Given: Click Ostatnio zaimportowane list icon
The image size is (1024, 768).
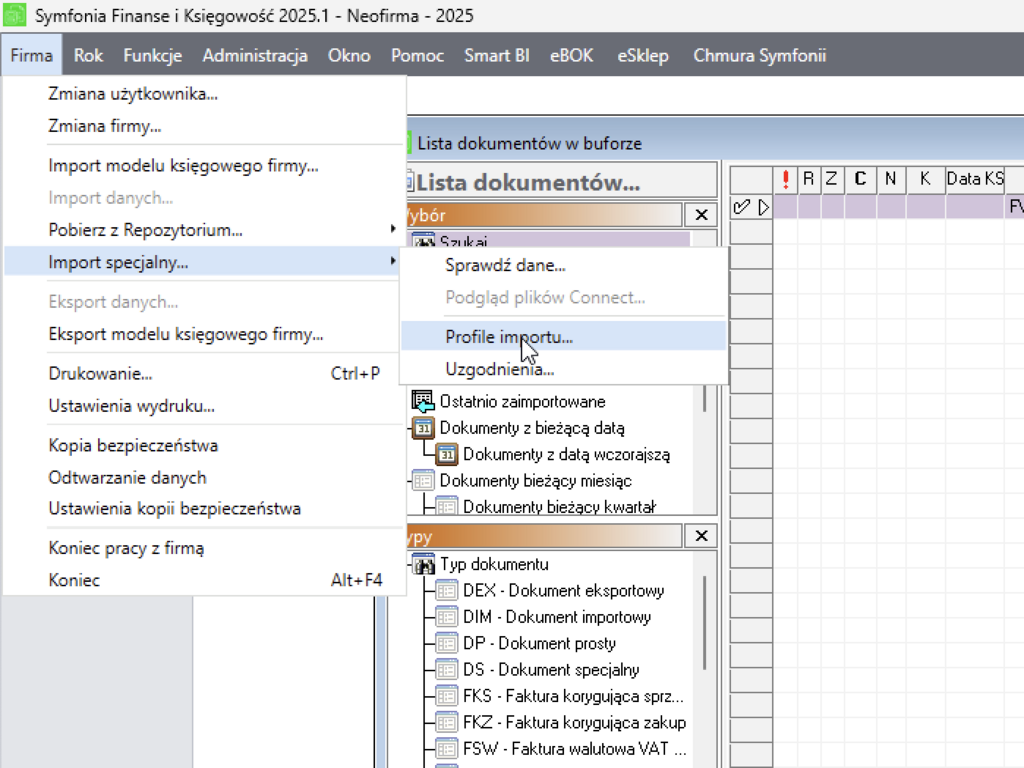Looking at the screenshot, I should 423,402.
